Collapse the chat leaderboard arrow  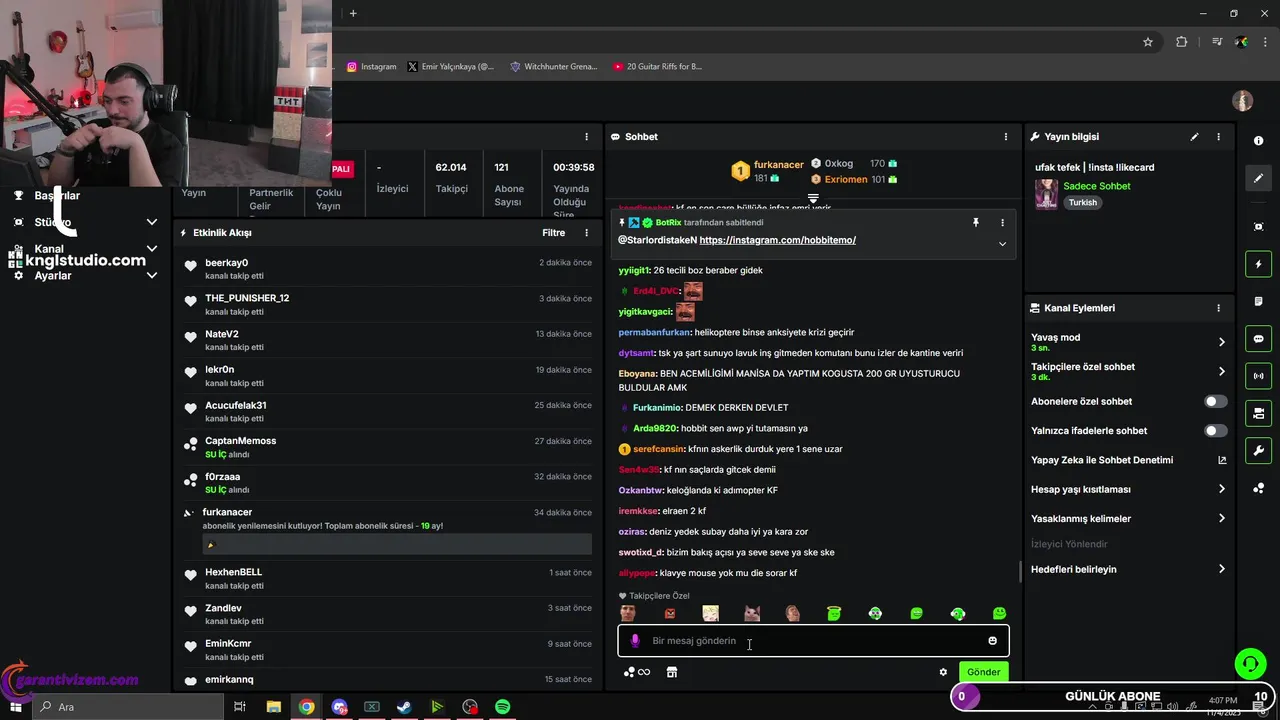pos(813,198)
